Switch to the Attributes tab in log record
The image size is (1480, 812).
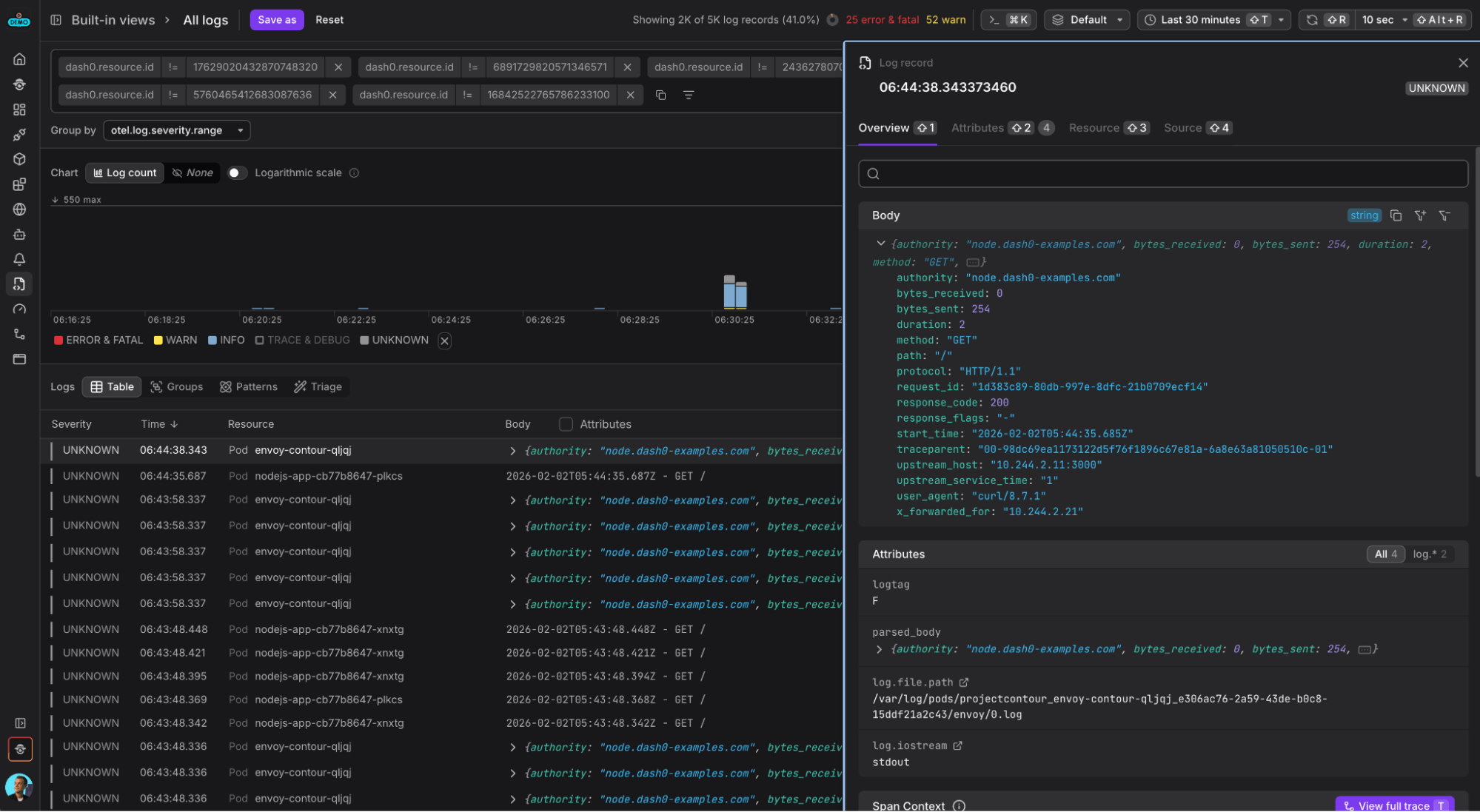tap(1002, 128)
